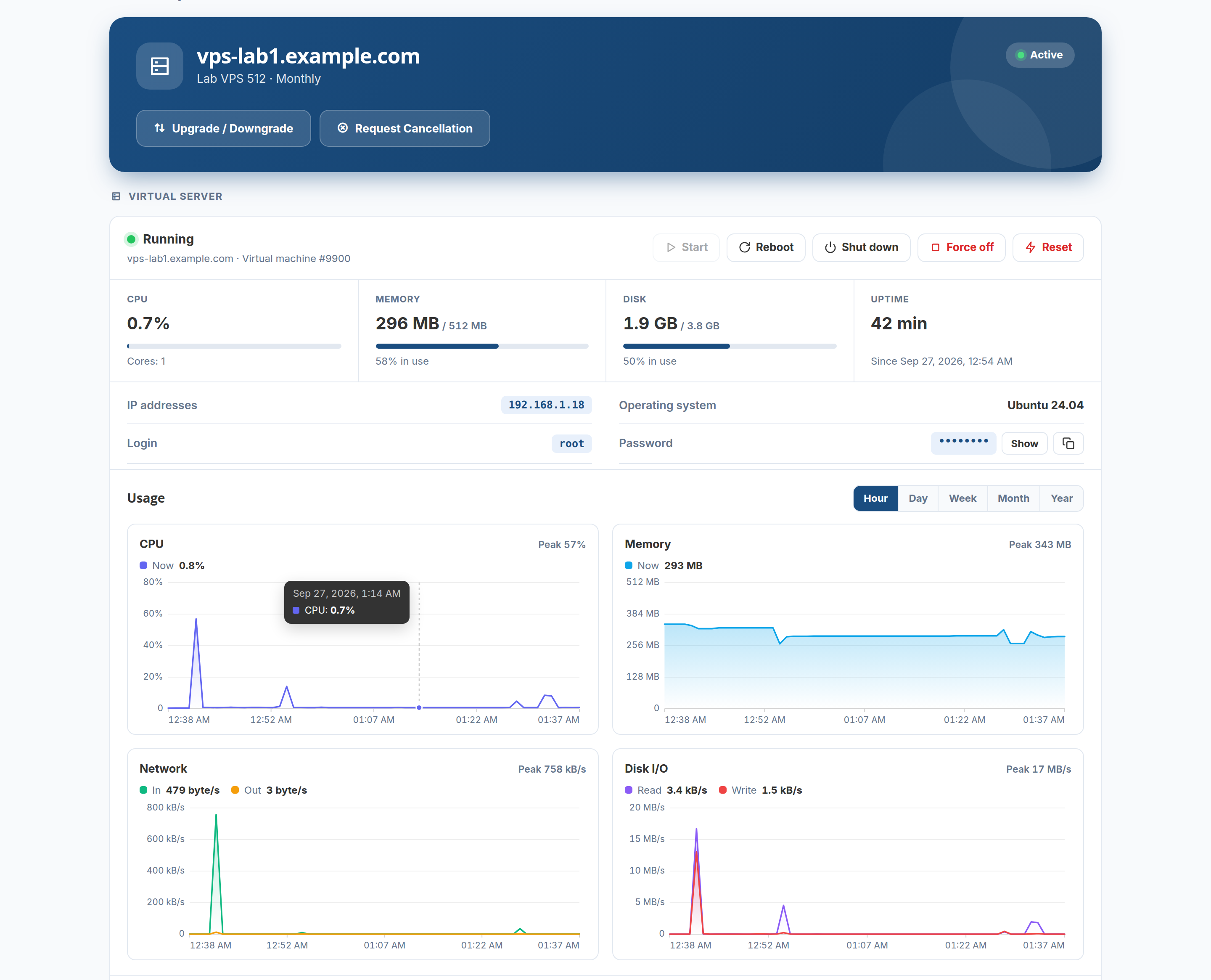The width and height of the screenshot is (1211, 980).
Task: Click the Network In legend swatch
Action: click(x=143, y=790)
